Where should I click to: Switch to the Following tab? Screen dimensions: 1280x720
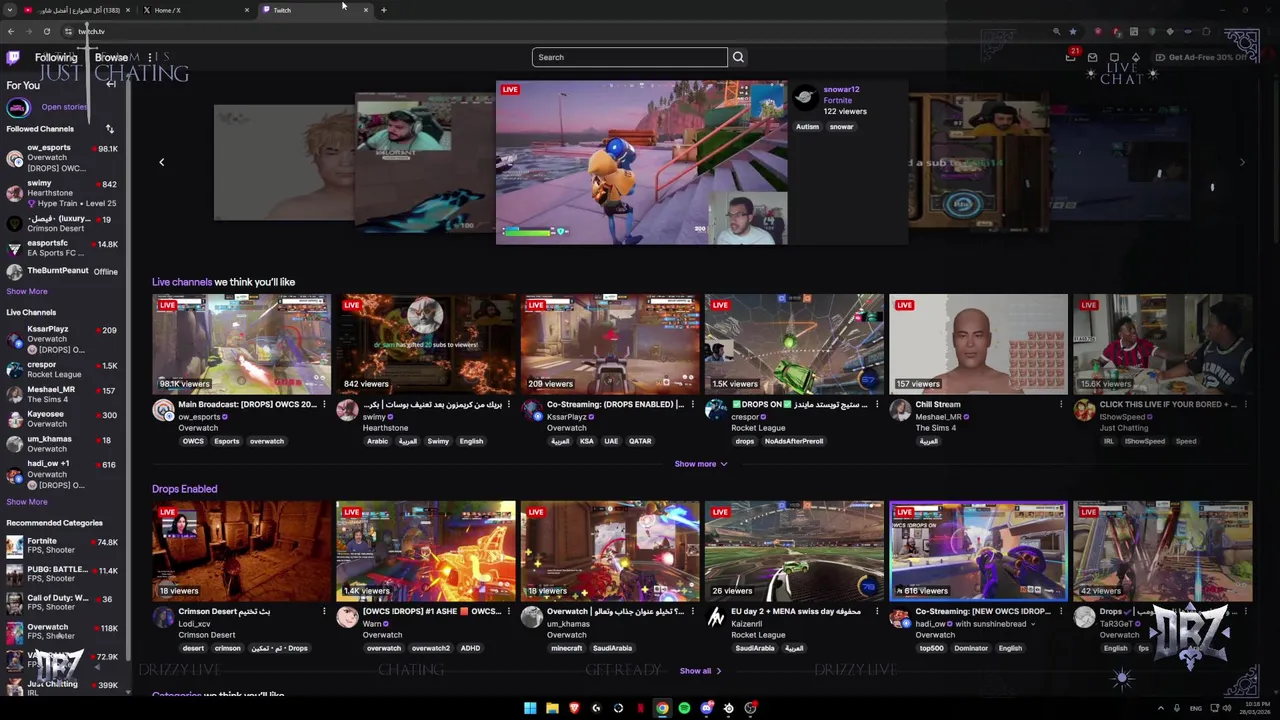[x=56, y=57]
